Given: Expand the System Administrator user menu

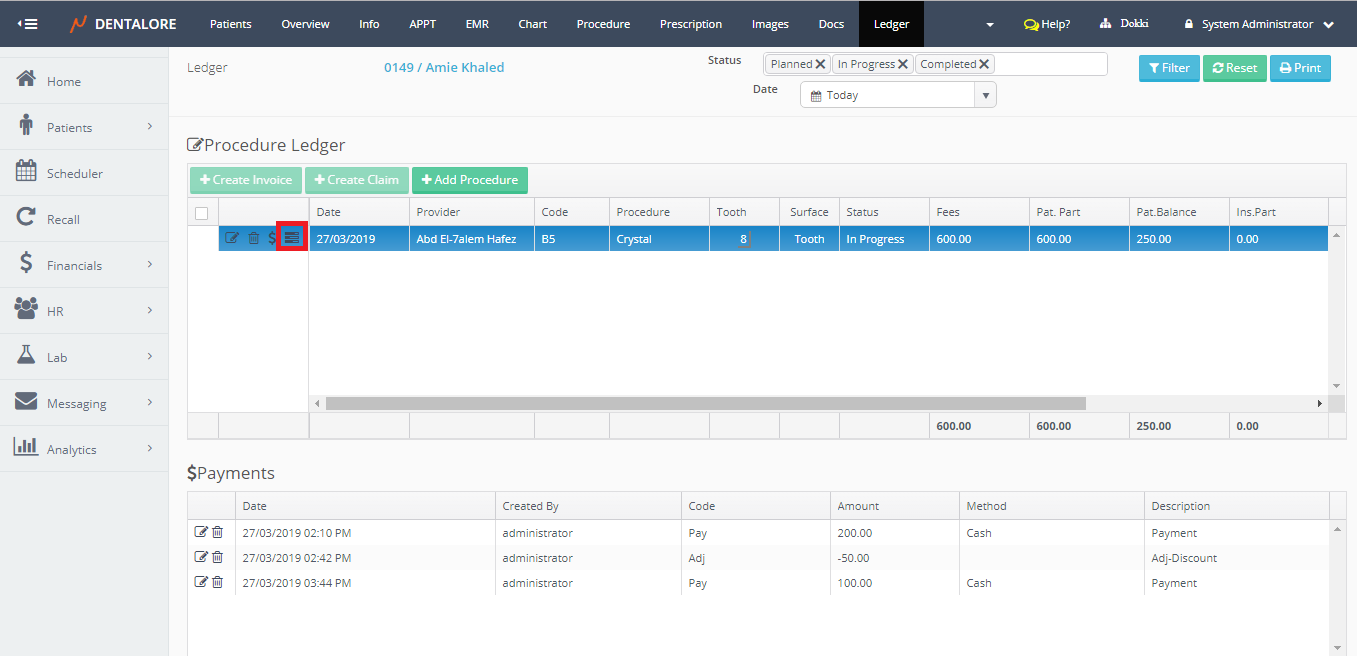Looking at the screenshot, I should click(1258, 24).
